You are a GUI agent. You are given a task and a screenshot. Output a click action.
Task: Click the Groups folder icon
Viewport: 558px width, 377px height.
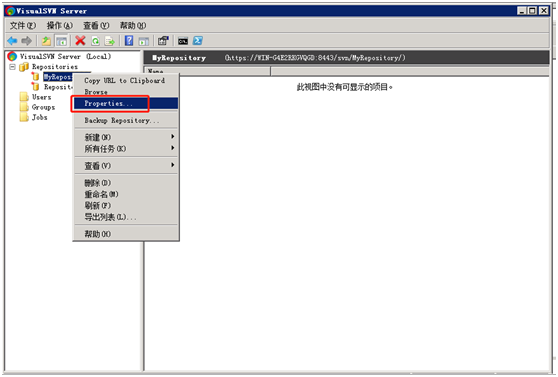click(24, 107)
